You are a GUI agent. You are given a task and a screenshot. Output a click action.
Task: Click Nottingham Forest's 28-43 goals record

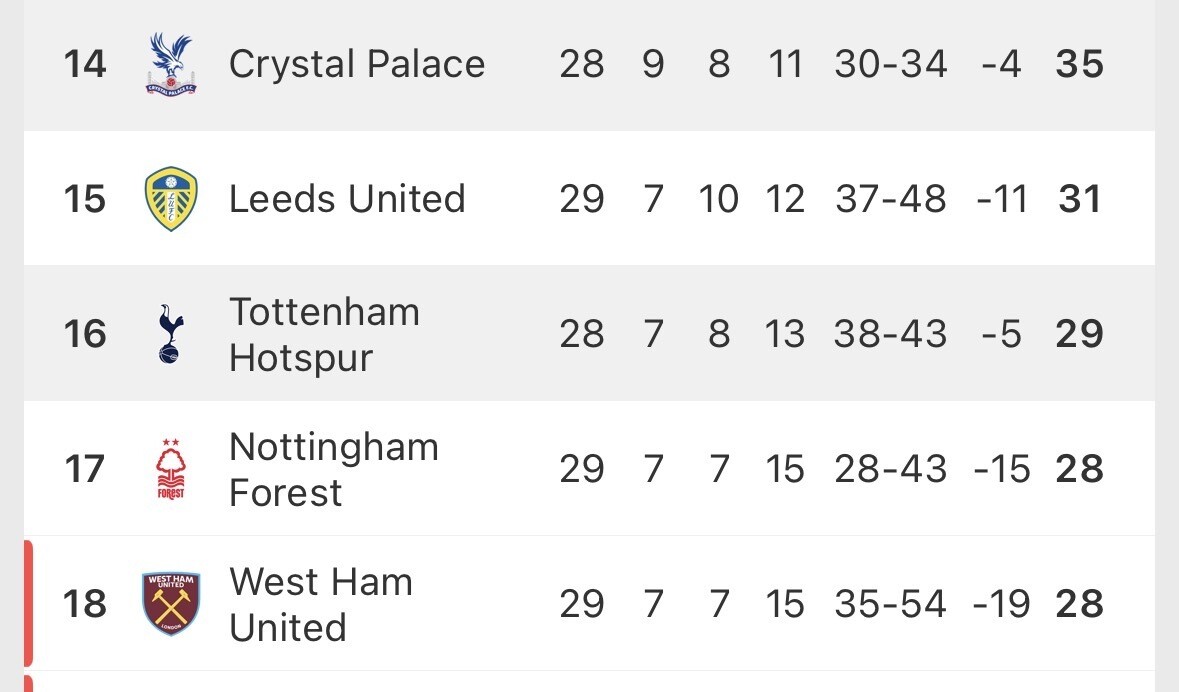tap(890, 469)
